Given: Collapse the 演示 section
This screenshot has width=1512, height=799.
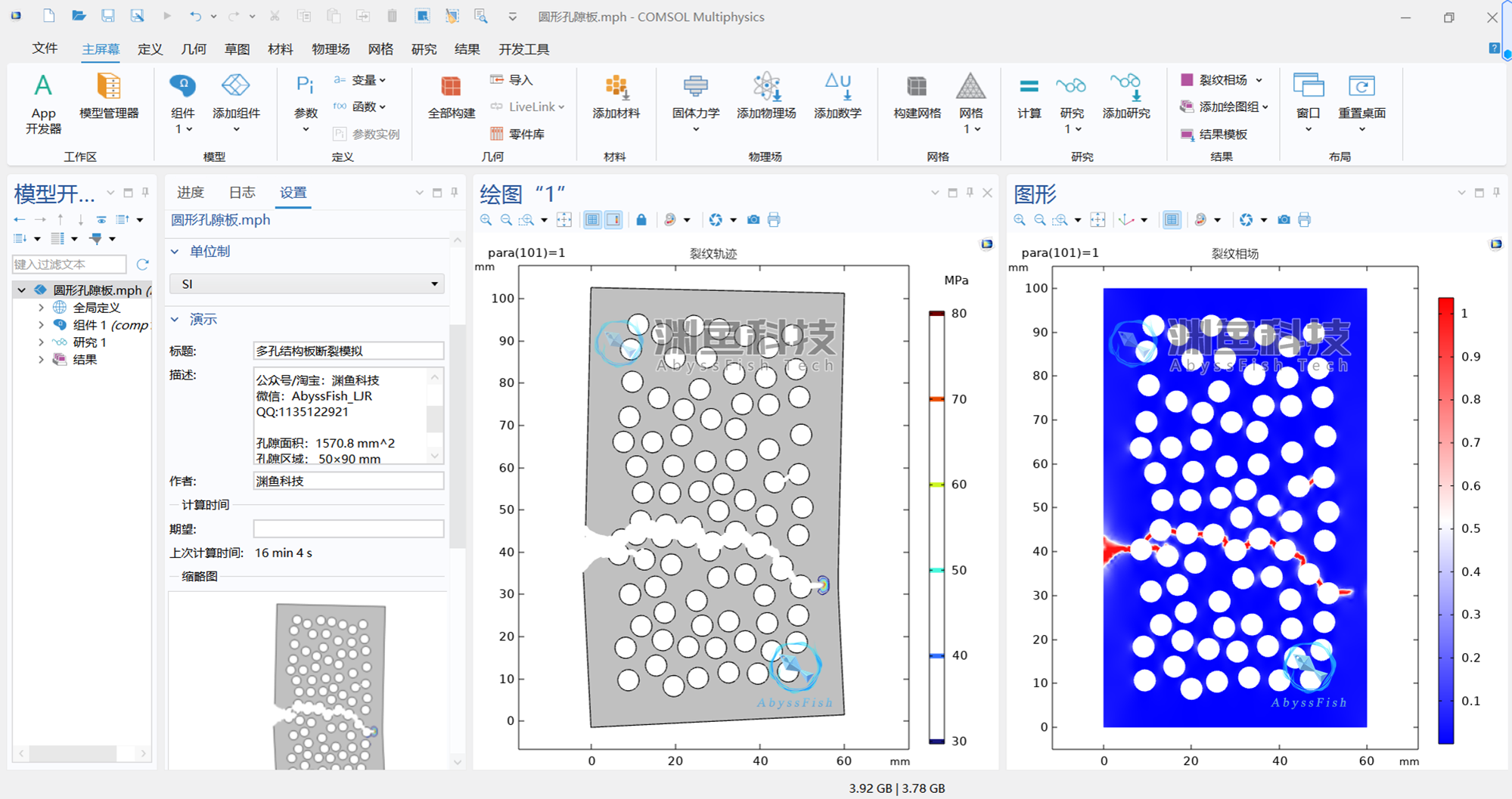Looking at the screenshot, I should [x=175, y=320].
